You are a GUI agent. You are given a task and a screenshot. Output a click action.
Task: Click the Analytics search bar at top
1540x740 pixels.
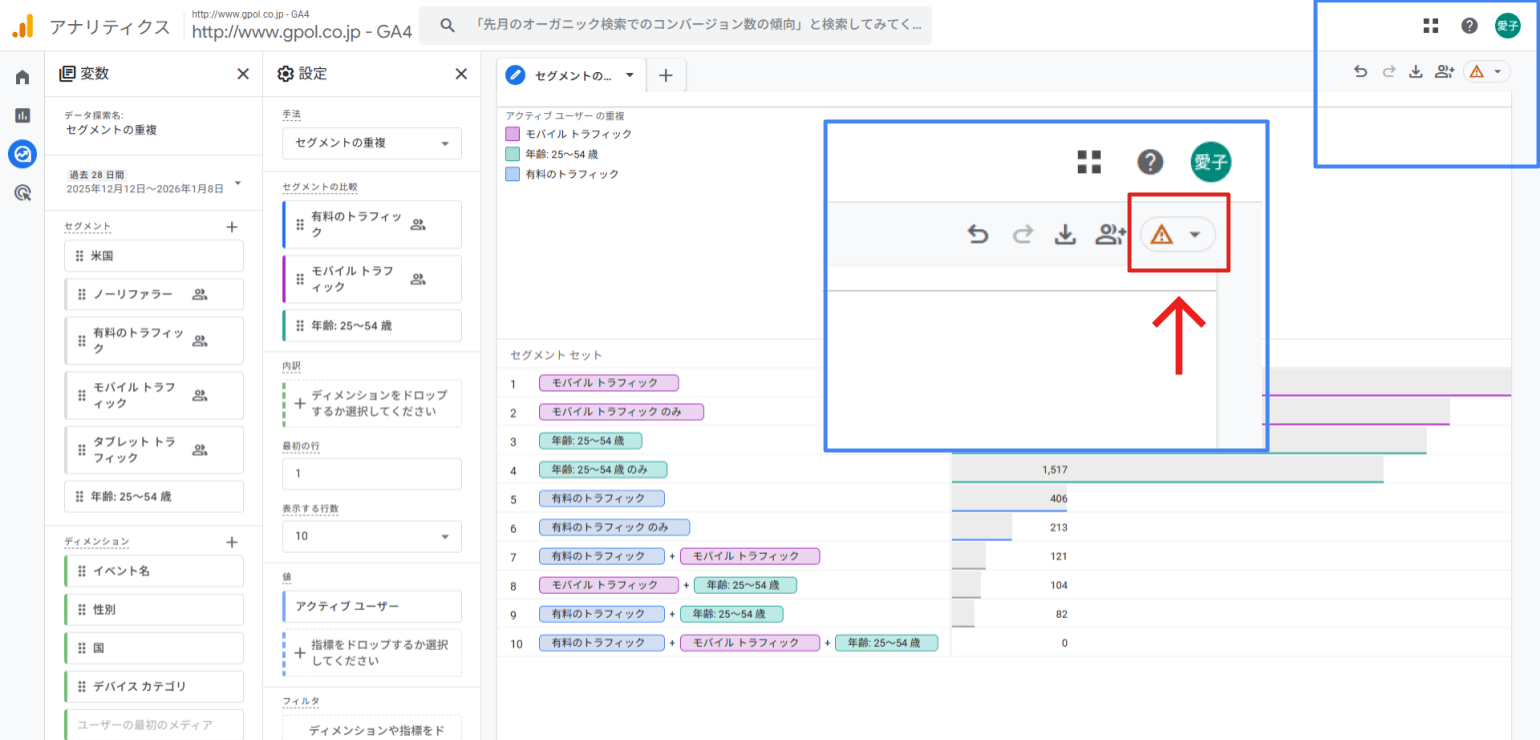690,25
